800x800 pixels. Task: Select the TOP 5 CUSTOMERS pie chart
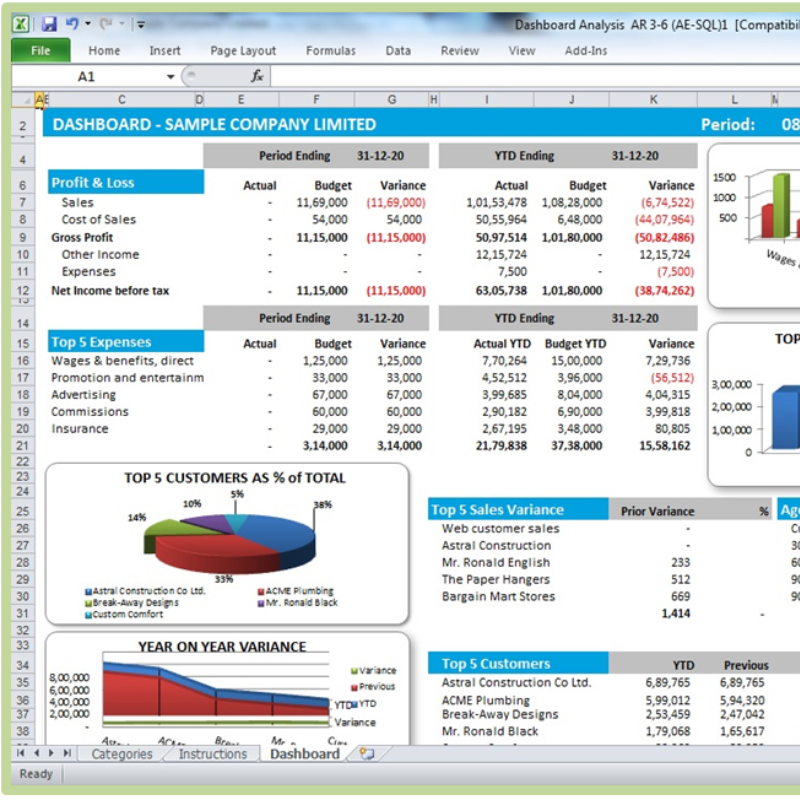pyautogui.click(x=227, y=540)
